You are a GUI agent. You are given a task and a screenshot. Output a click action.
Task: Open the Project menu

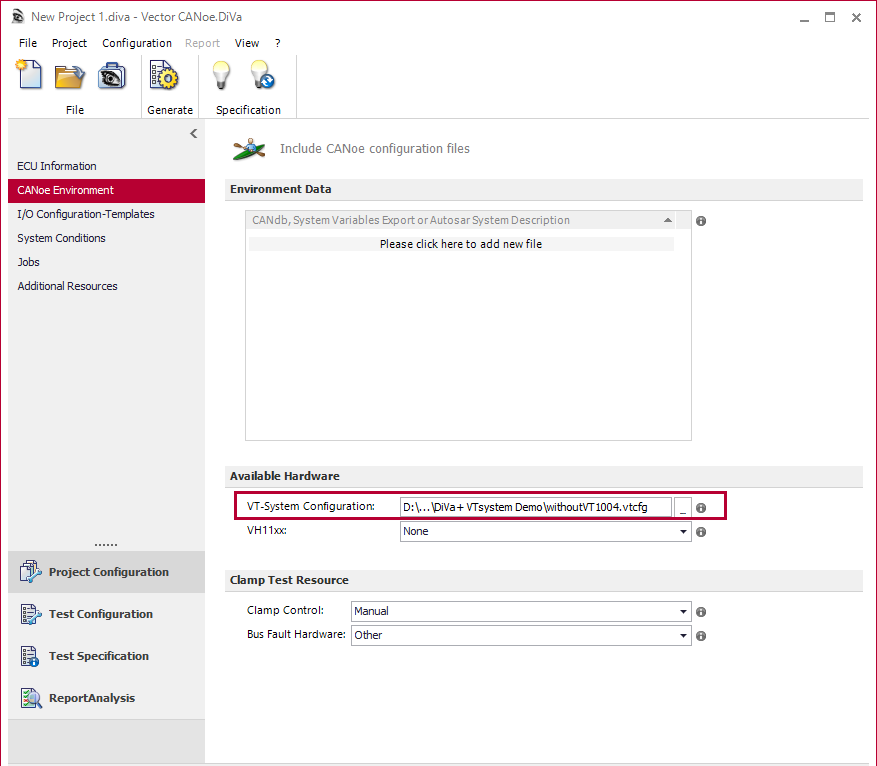click(x=69, y=43)
